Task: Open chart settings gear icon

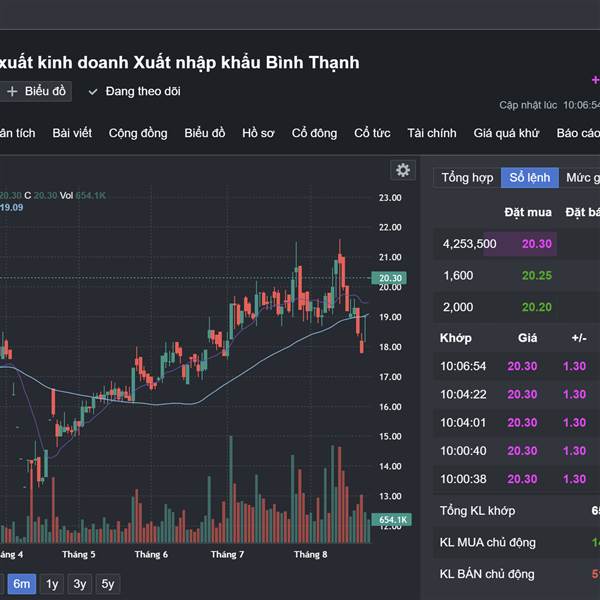Action: click(403, 170)
